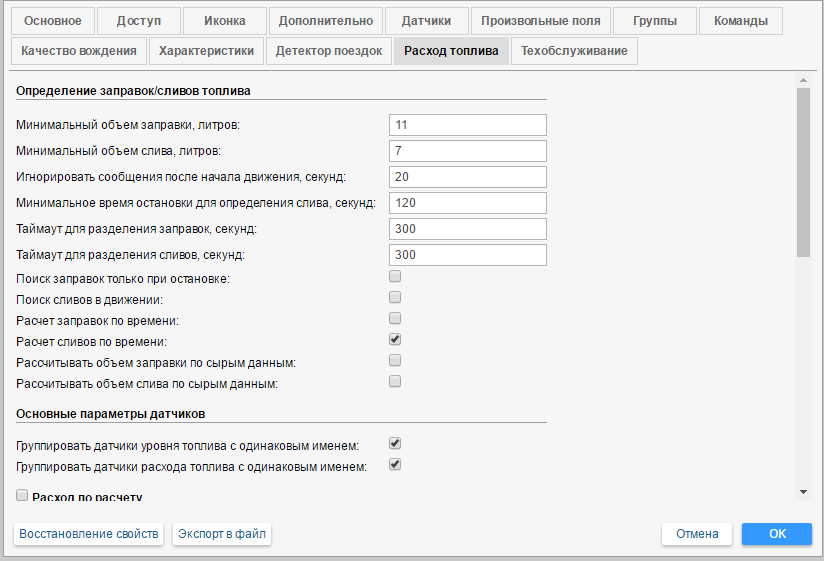Viewport: 824px width, 561px height.
Task: Uncheck 'Расчет сливов по времени' checkbox
Action: click(x=395, y=340)
